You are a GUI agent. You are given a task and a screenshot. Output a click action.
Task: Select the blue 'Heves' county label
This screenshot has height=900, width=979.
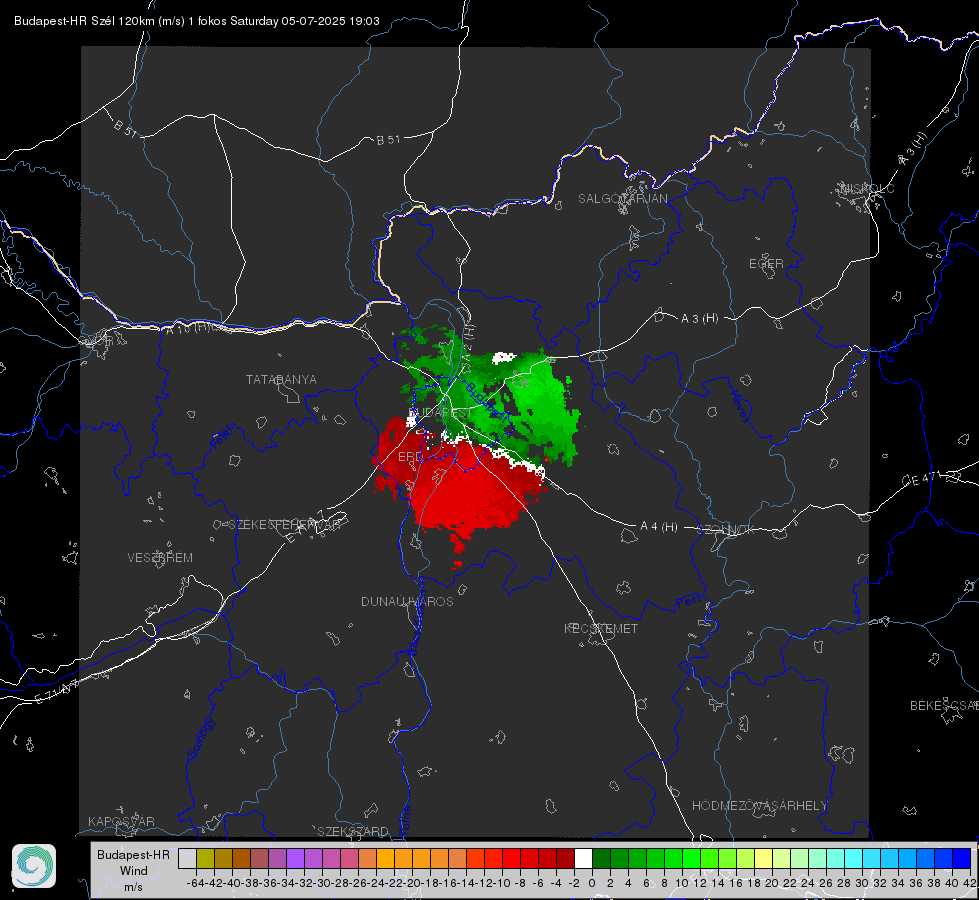coord(739,405)
